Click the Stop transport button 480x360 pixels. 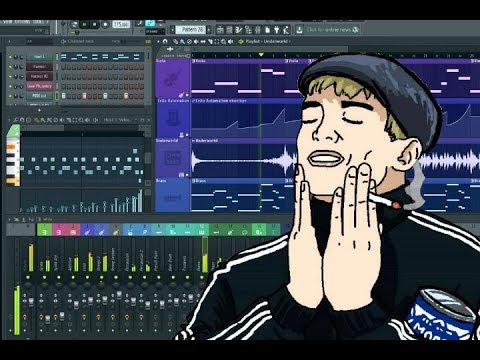coord(94,24)
